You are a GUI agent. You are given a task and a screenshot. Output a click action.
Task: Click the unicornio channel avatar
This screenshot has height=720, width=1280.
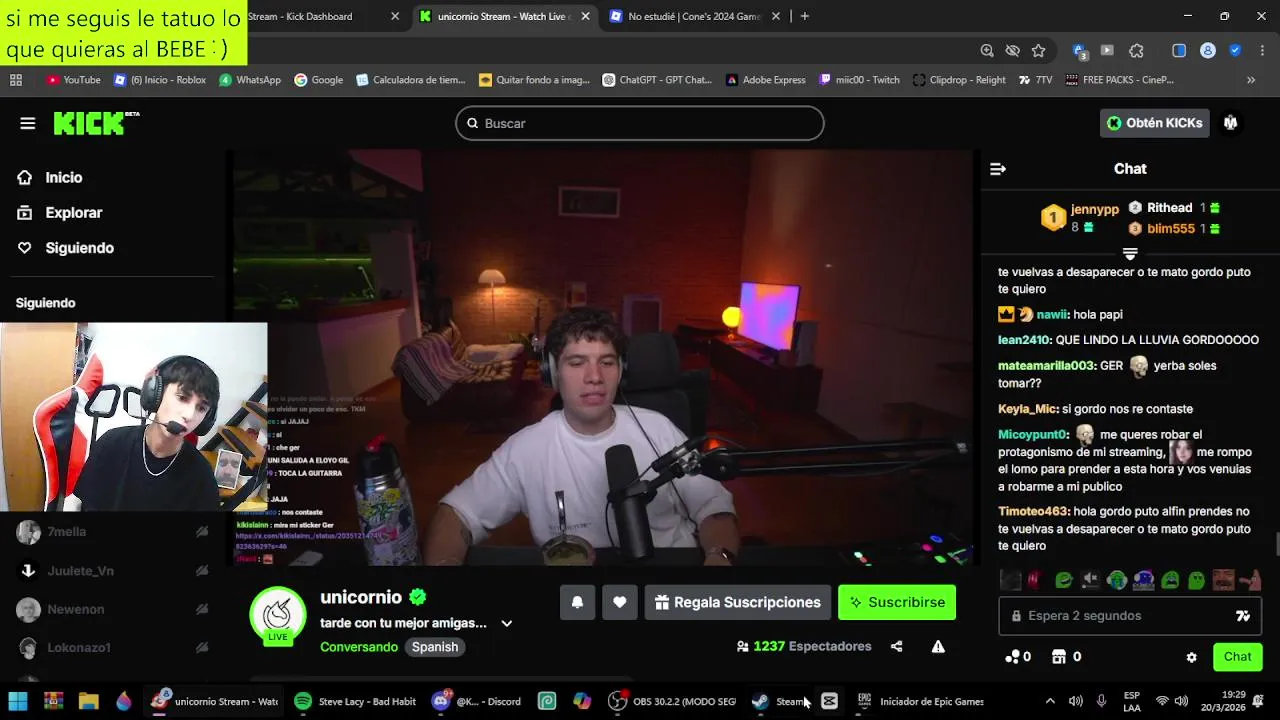tap(277, 615)
